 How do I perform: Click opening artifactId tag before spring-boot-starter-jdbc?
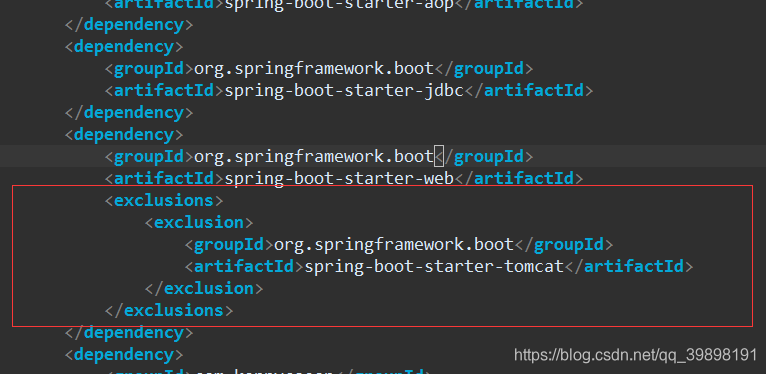[164, 91]
